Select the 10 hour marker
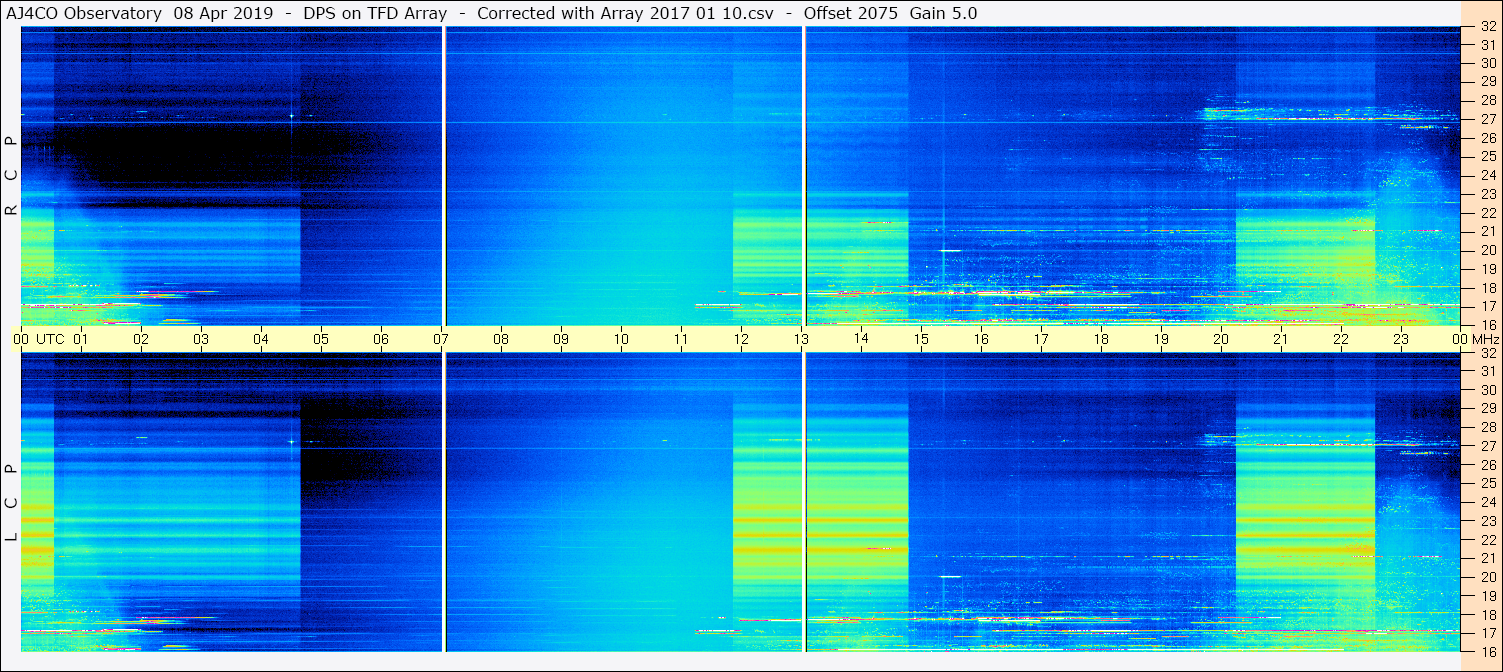The width and height of the screenshot is (1503, 672). pyautogui.click(x=621, y=339)
